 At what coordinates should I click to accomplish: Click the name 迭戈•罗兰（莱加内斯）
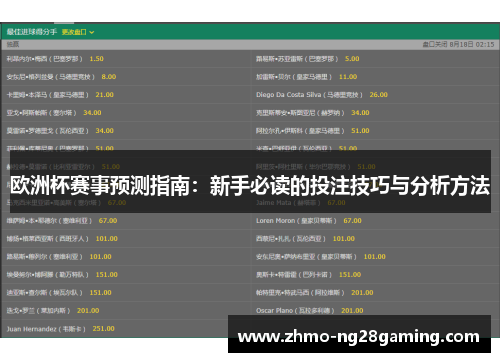point(38,311)
